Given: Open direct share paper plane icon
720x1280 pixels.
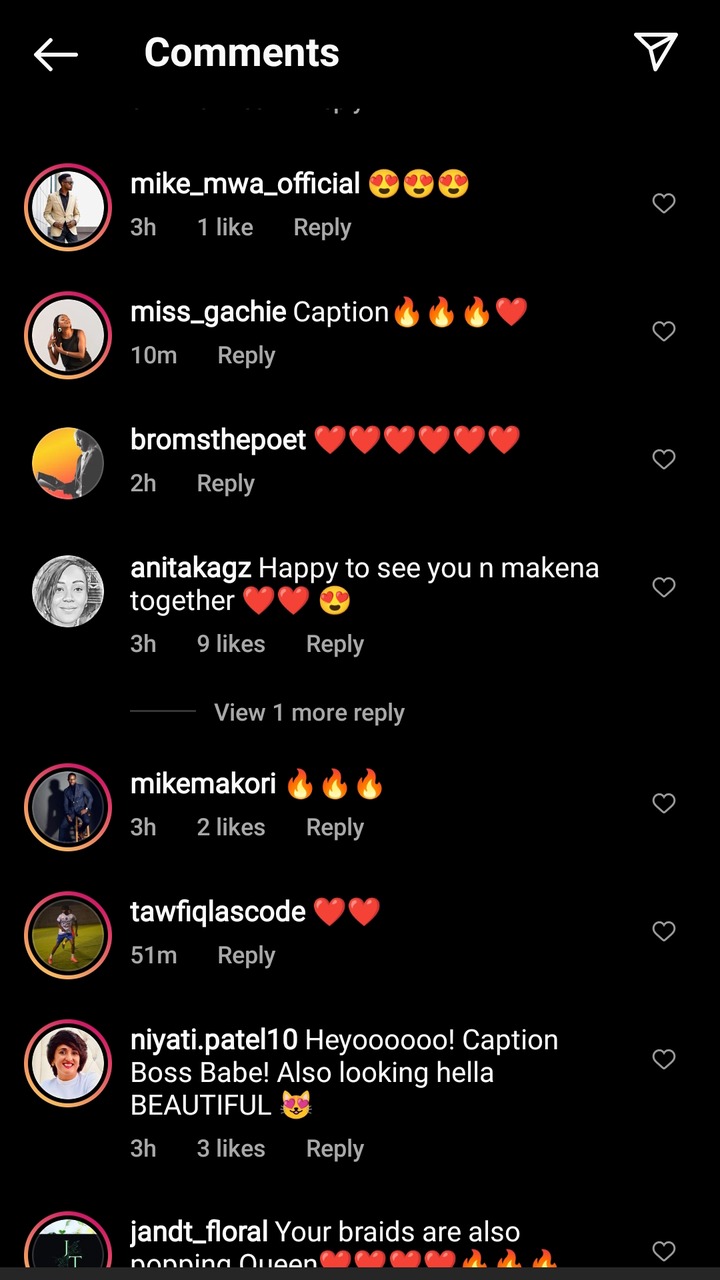Looking at the screenshot, I should [x=656, y=52].
